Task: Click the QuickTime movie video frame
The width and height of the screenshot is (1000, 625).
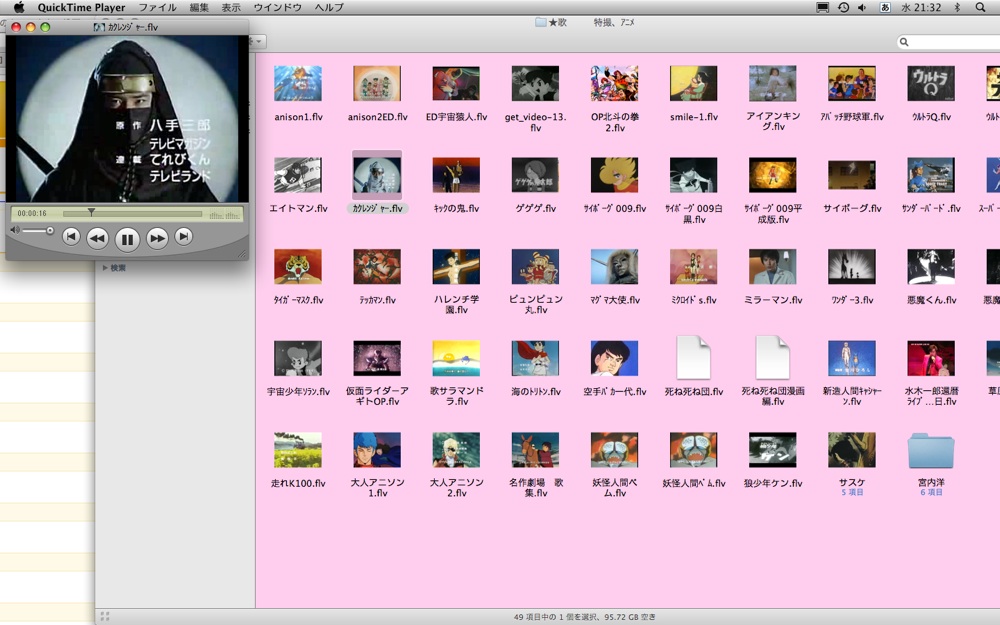Action: coord(127,119)
